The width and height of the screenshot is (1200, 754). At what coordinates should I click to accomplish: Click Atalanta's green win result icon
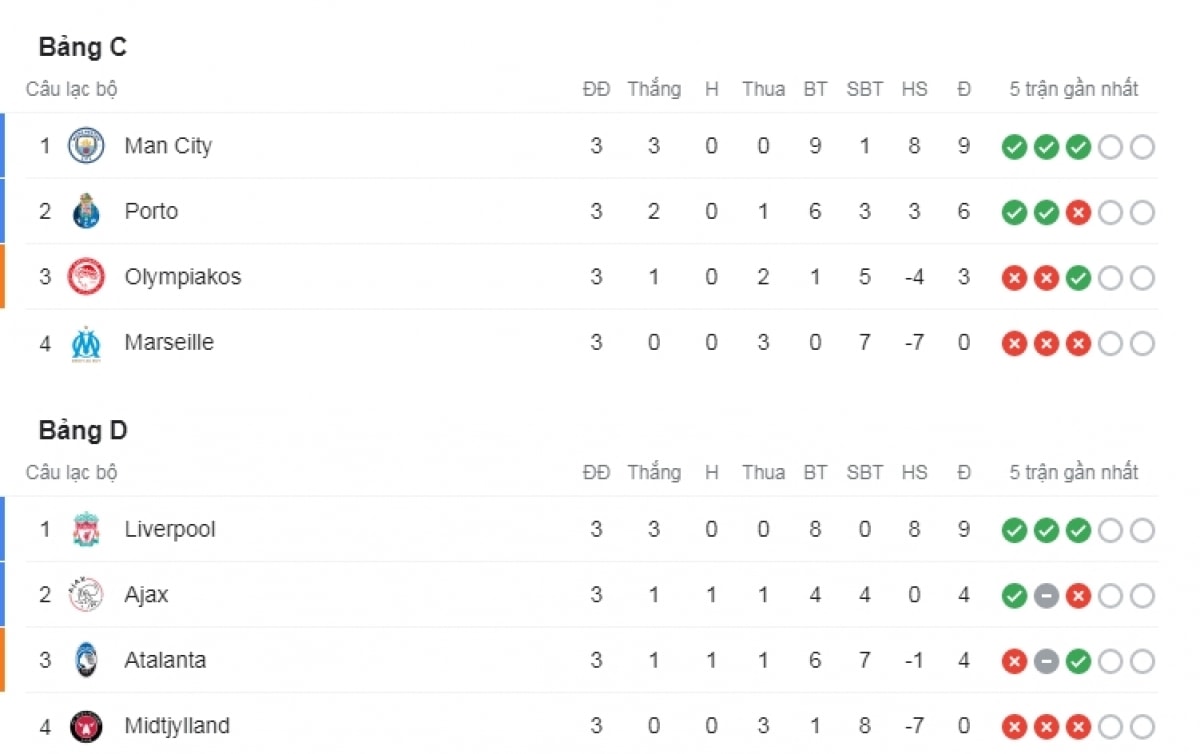pyautogui.click(x=1078, y=662)
